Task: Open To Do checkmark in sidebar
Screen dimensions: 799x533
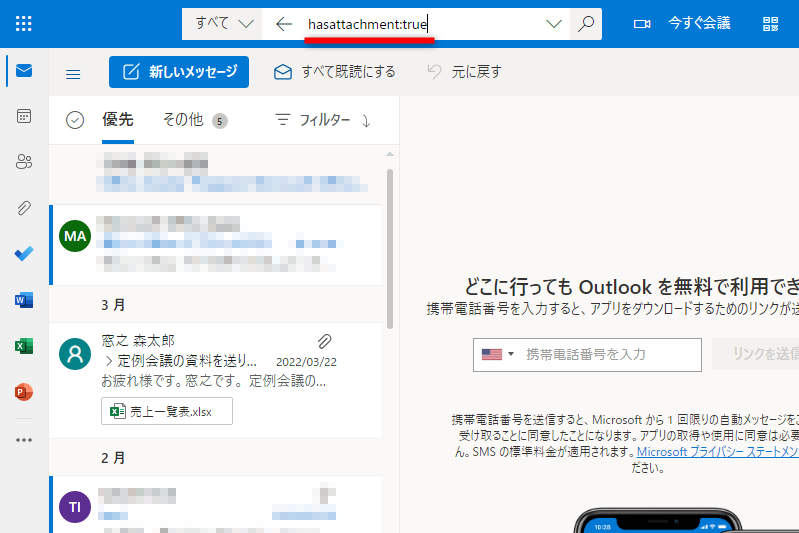Action: tap(24, 253)
